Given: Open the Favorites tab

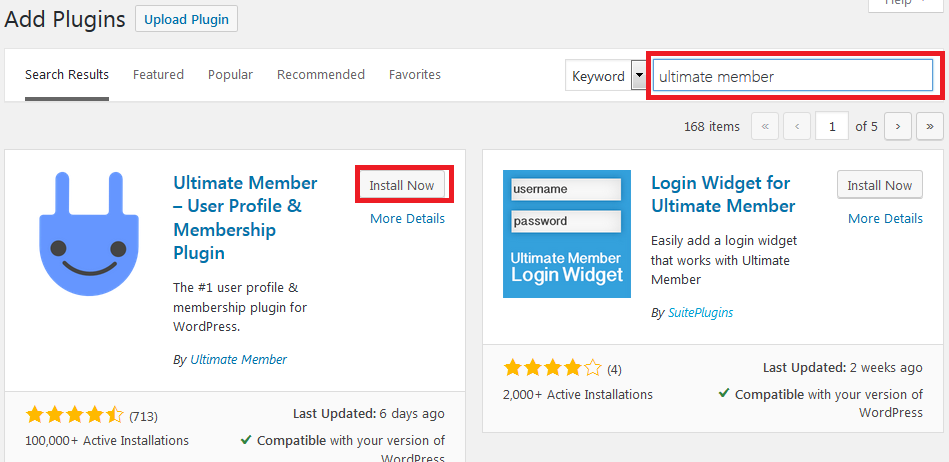Looking at the screenshot, I should (415, 74).
